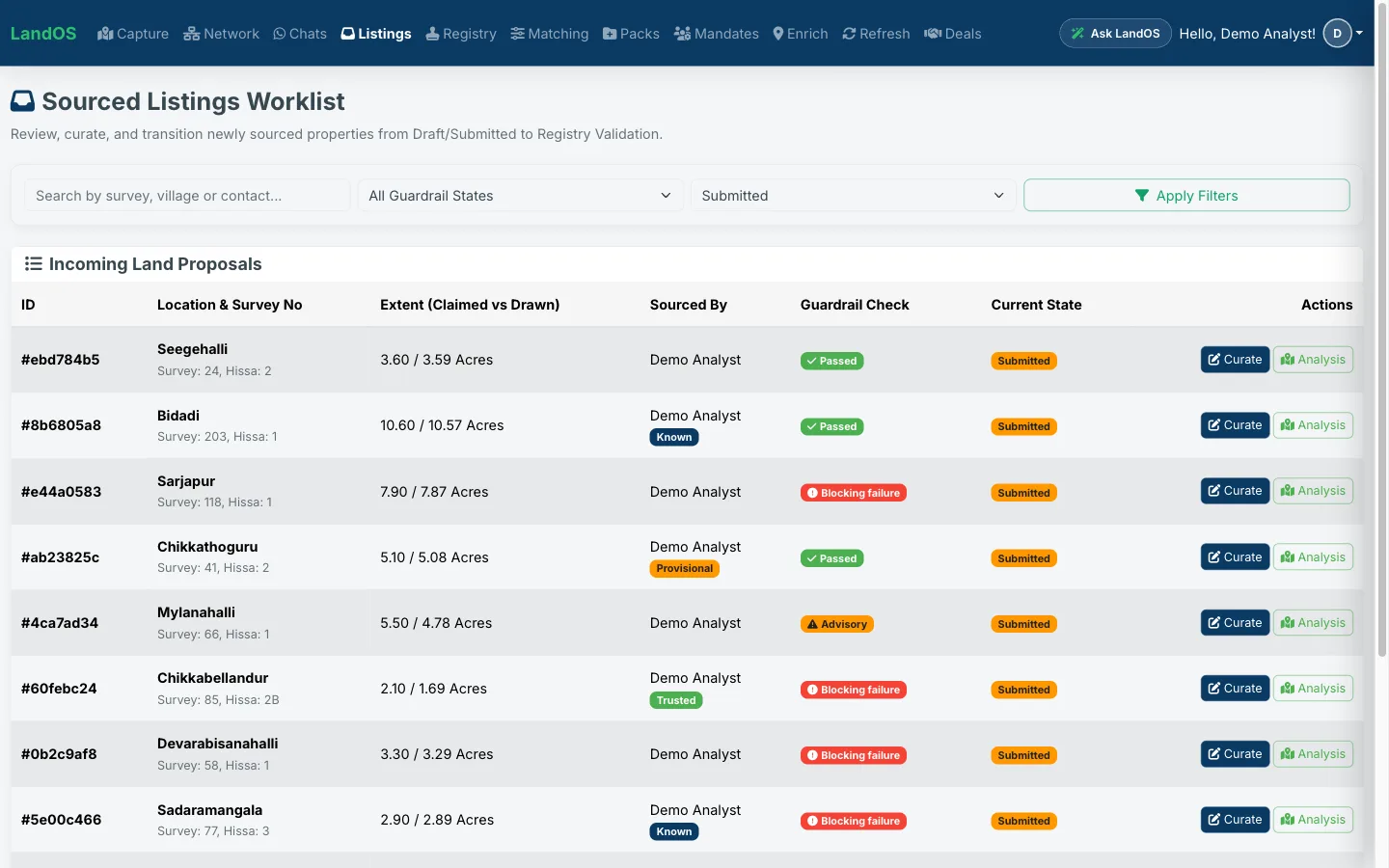Screen dimensions: 1389x868
Task: Open Analysis for Chikkathoguru listing
Action: pos(1313,557)
